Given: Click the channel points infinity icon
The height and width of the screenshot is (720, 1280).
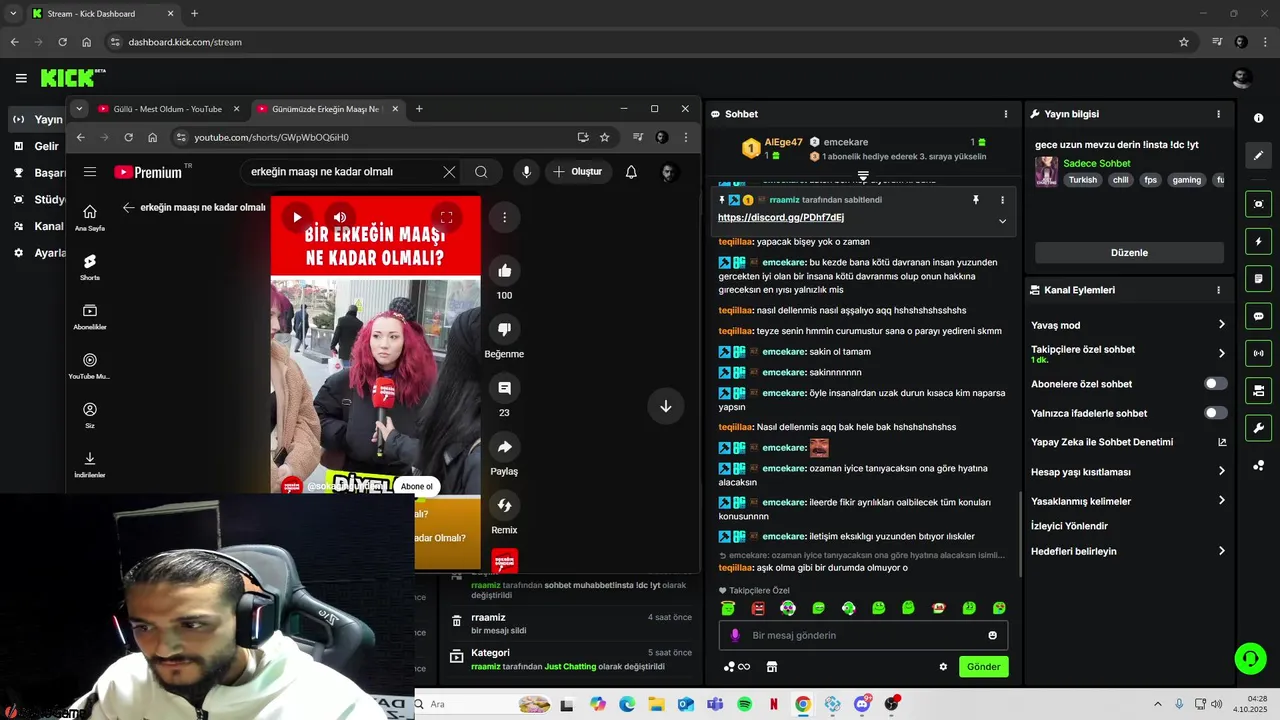Looking at the screenshot, I should [x=737, y=667].
